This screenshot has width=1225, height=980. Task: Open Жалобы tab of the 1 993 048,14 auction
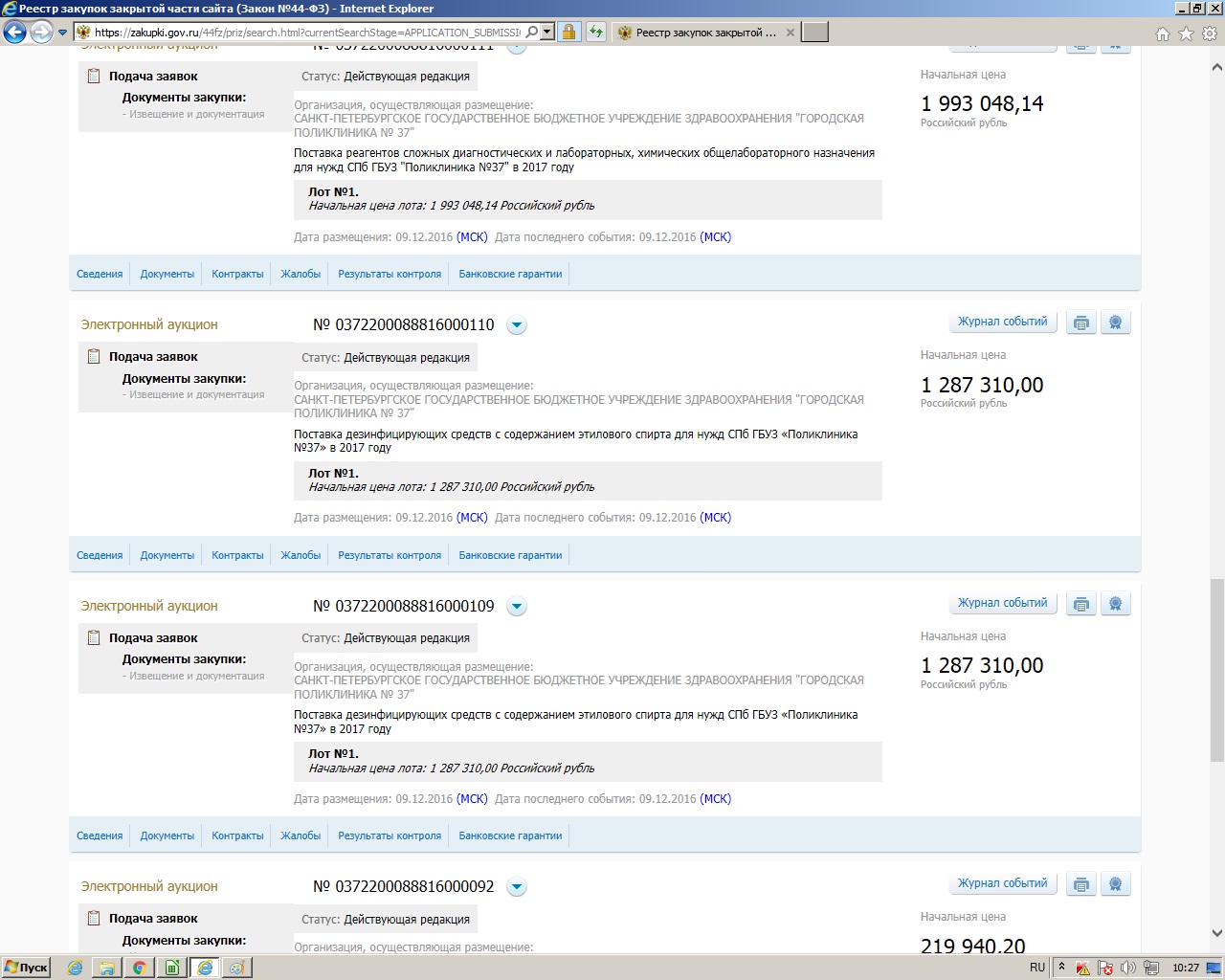(301, 274)
